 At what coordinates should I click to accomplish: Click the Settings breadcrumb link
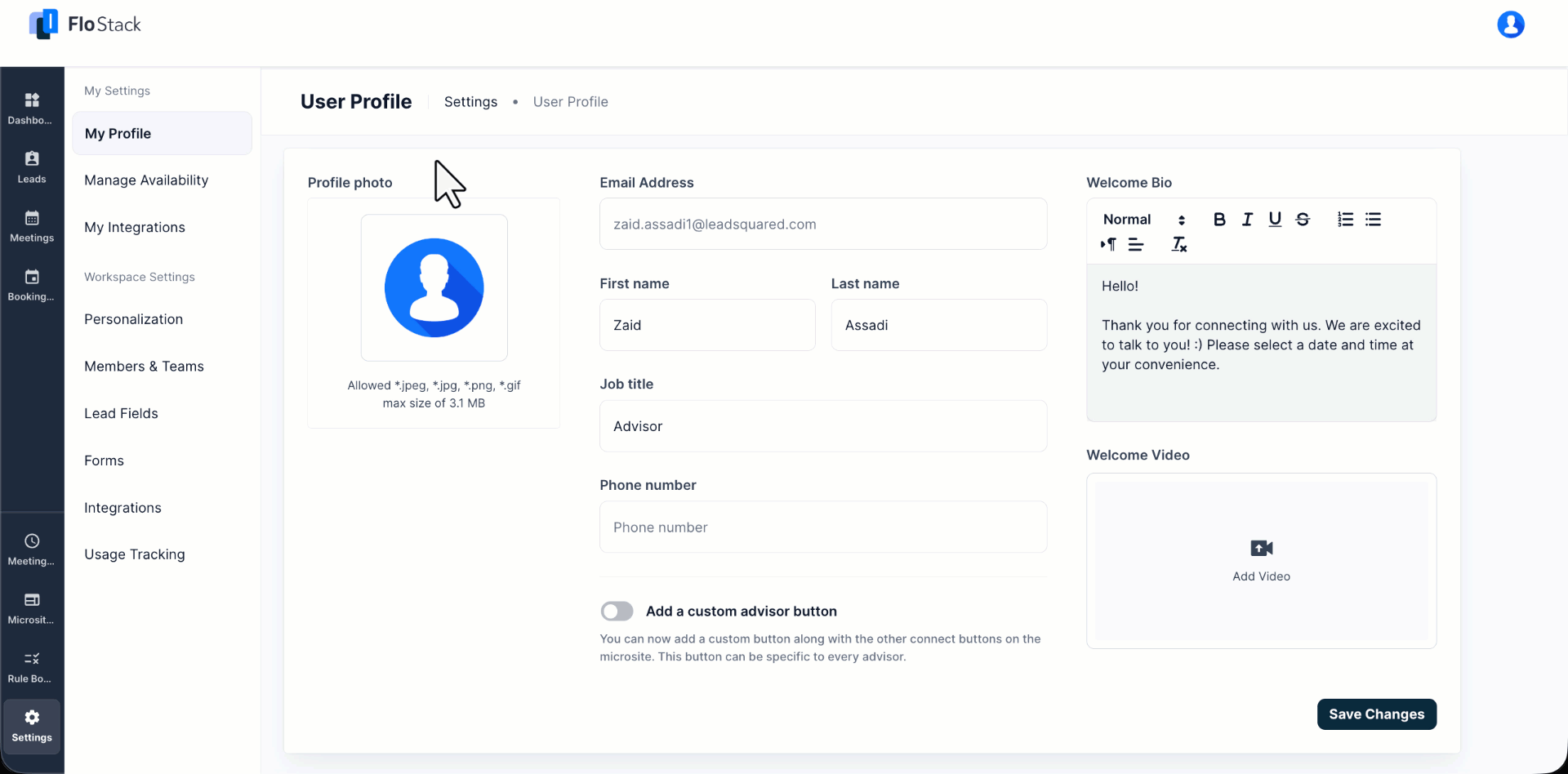[x=470, y=102]
